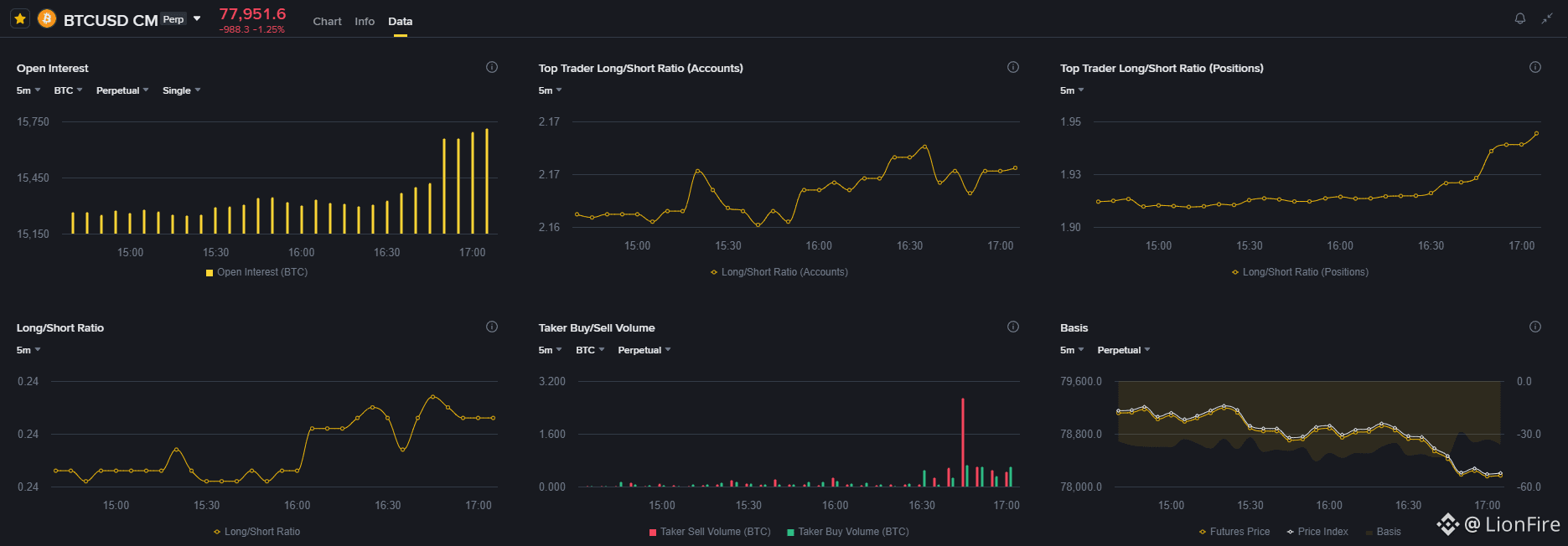Open info icon for Taker Buy/Sell Volume
This screenshot has height=546, width=1568.
point(1013,327)
